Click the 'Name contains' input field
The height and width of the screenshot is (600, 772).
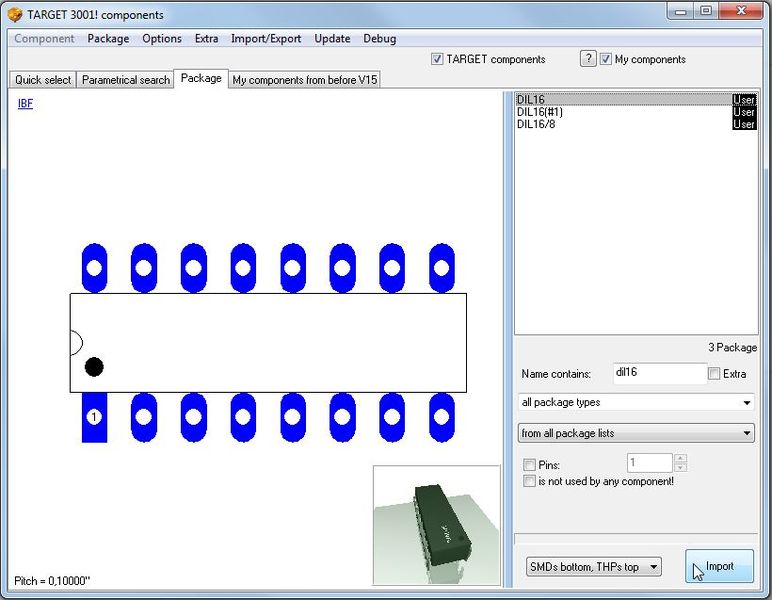(660, 373)
